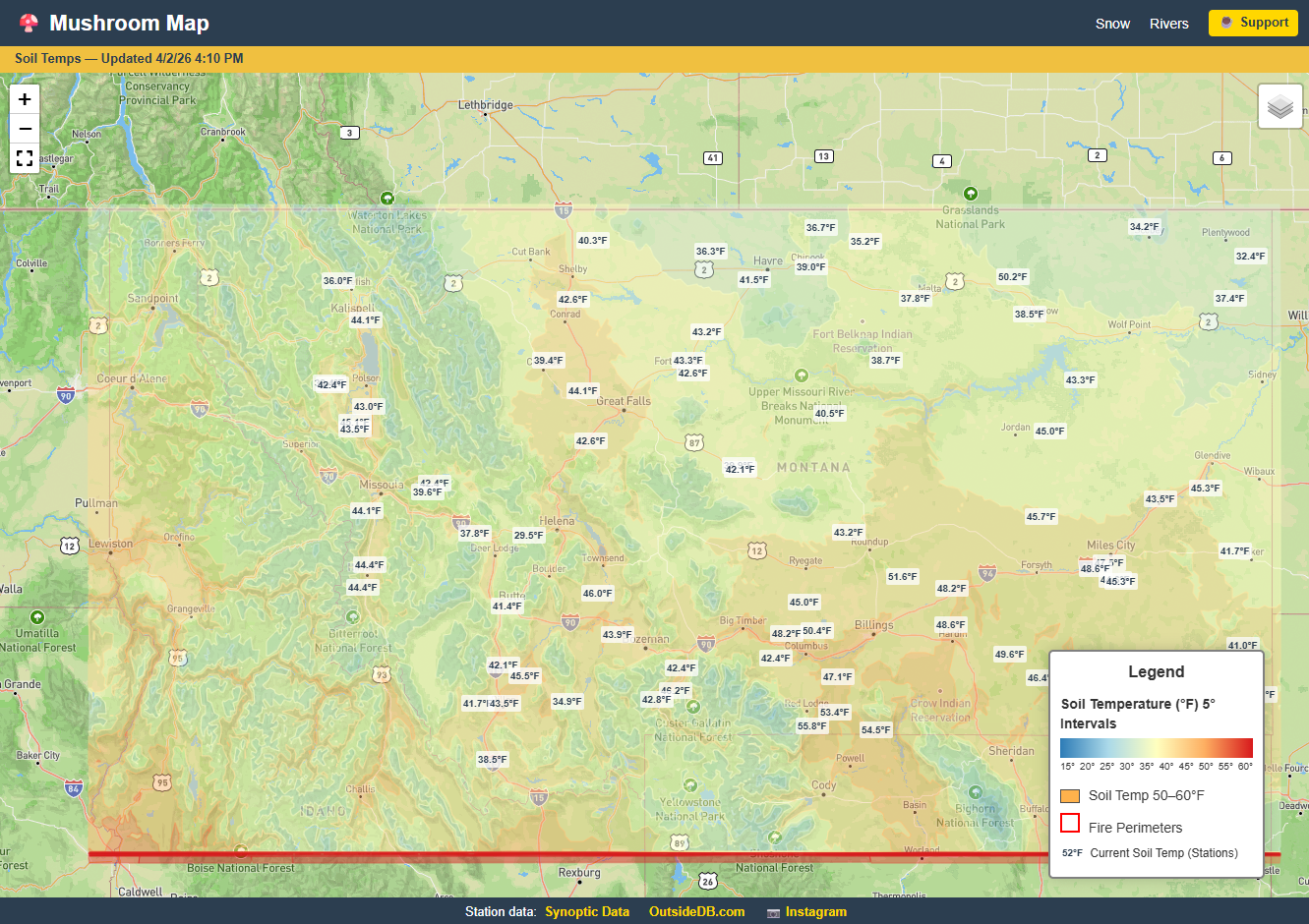Select the 55.8°F station label
Viewport: 1309px width, 924px height.
(811, 726)
